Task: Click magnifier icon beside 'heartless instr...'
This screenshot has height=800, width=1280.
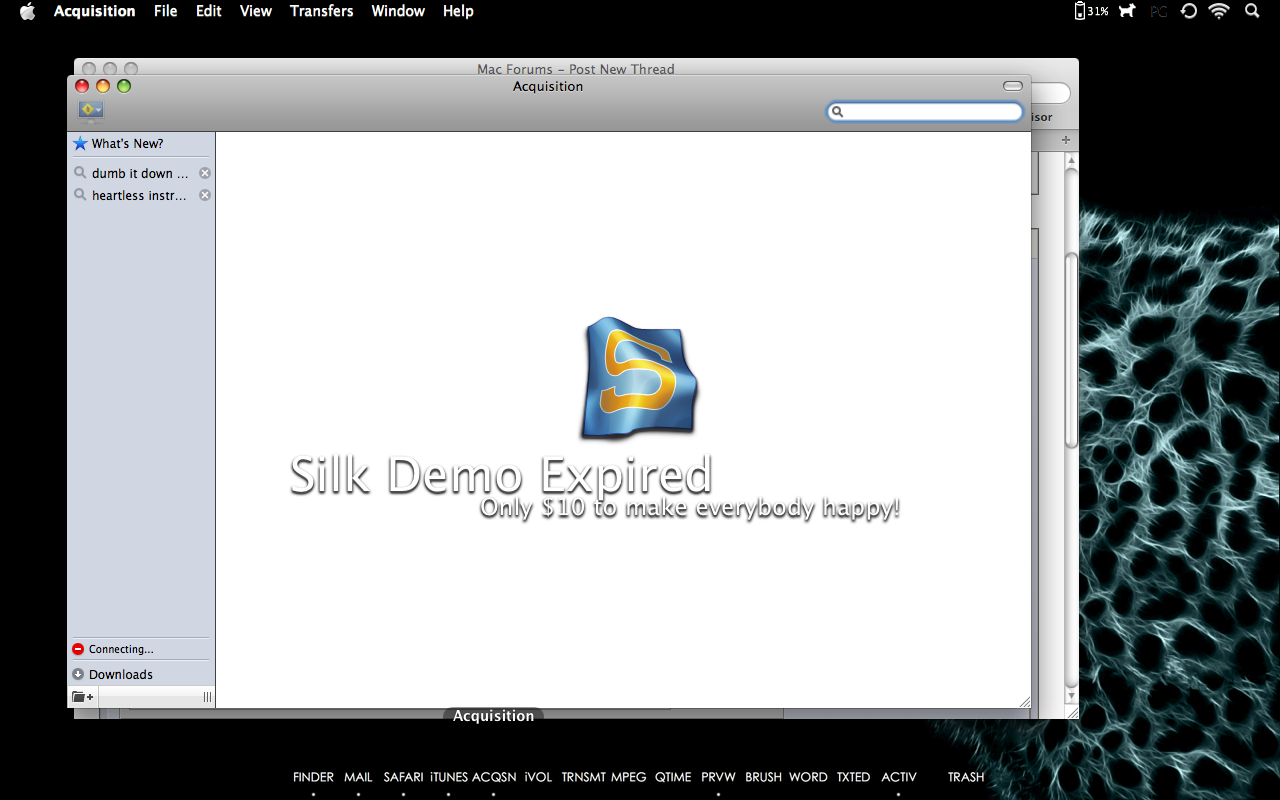Action: tap(80, 195)
